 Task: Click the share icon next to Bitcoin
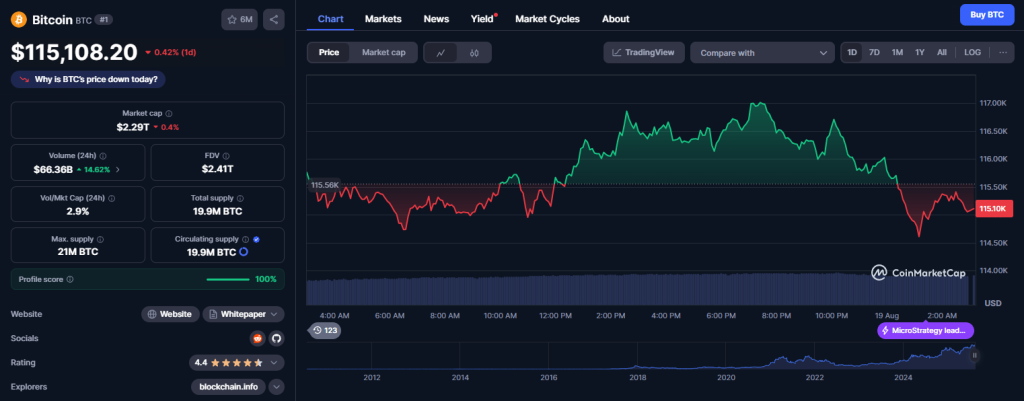click(275, 19)
